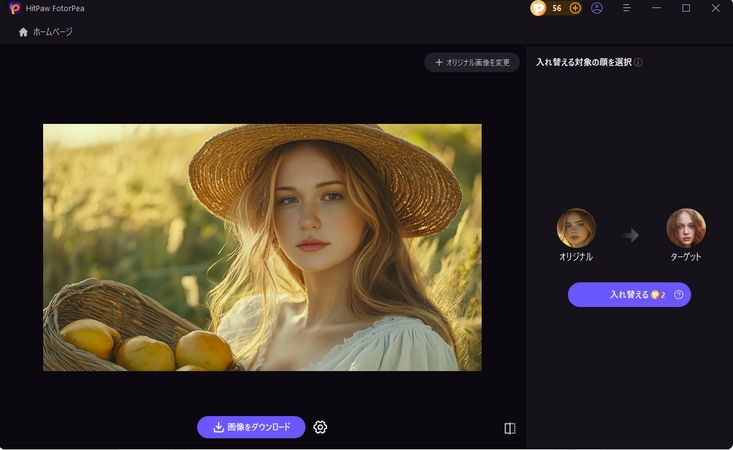Close the FotorPea window
Image resolution: width=733 pixels, height=450 pixels.
[x=715, y=8]
